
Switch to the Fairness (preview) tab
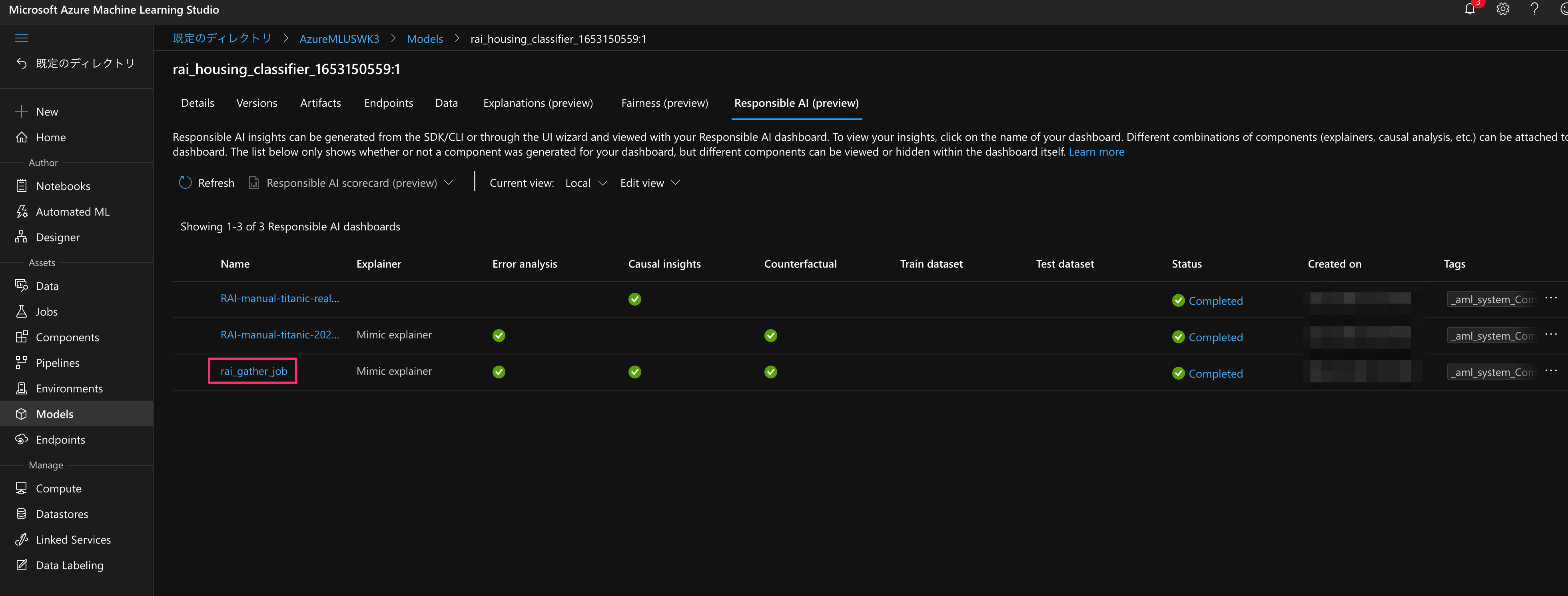tap(664, 103)
